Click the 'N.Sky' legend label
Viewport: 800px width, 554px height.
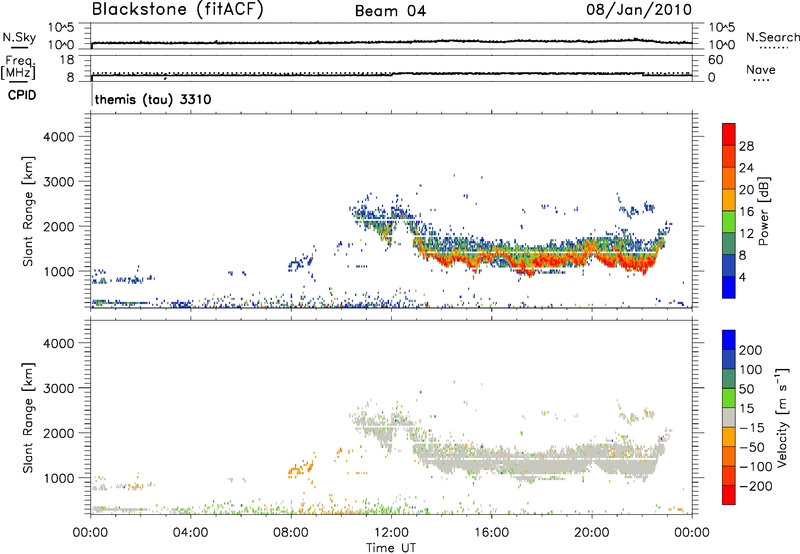click(x=19, y=37)
